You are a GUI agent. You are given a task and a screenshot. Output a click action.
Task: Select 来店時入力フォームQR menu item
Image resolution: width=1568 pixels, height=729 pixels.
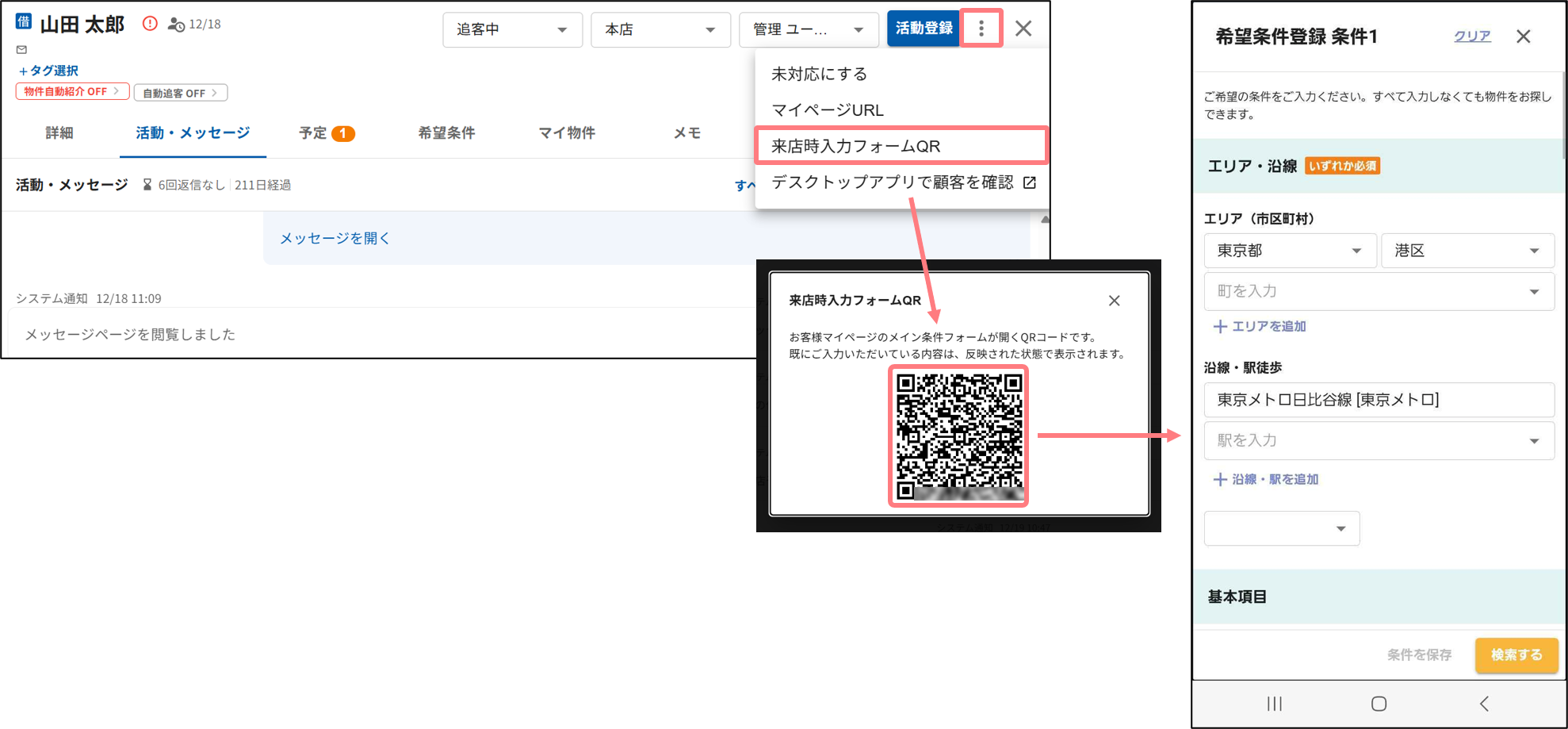[x=902, y=146]
